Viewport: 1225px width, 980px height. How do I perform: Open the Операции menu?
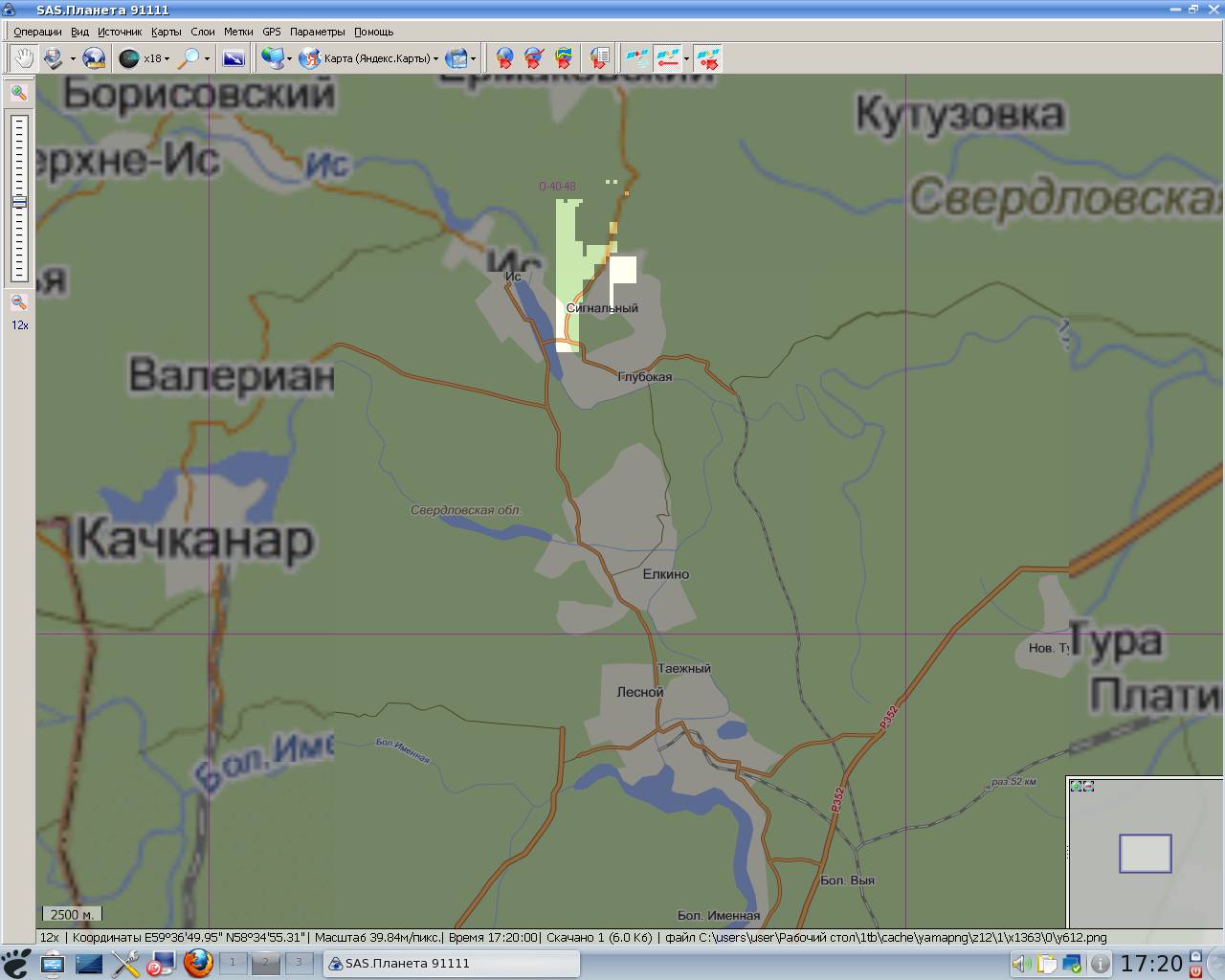37,32
